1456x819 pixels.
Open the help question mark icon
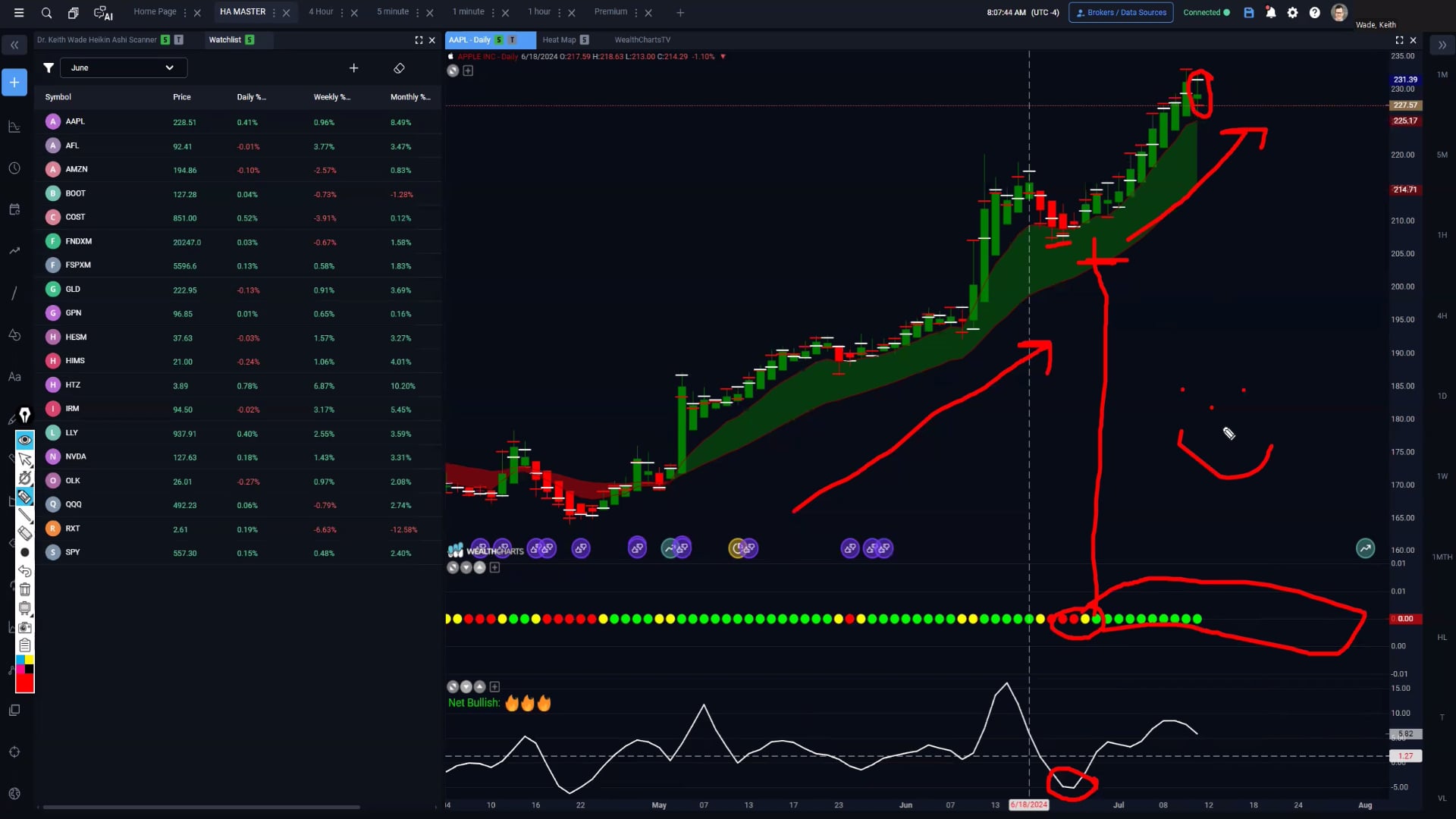(1315, 13)
